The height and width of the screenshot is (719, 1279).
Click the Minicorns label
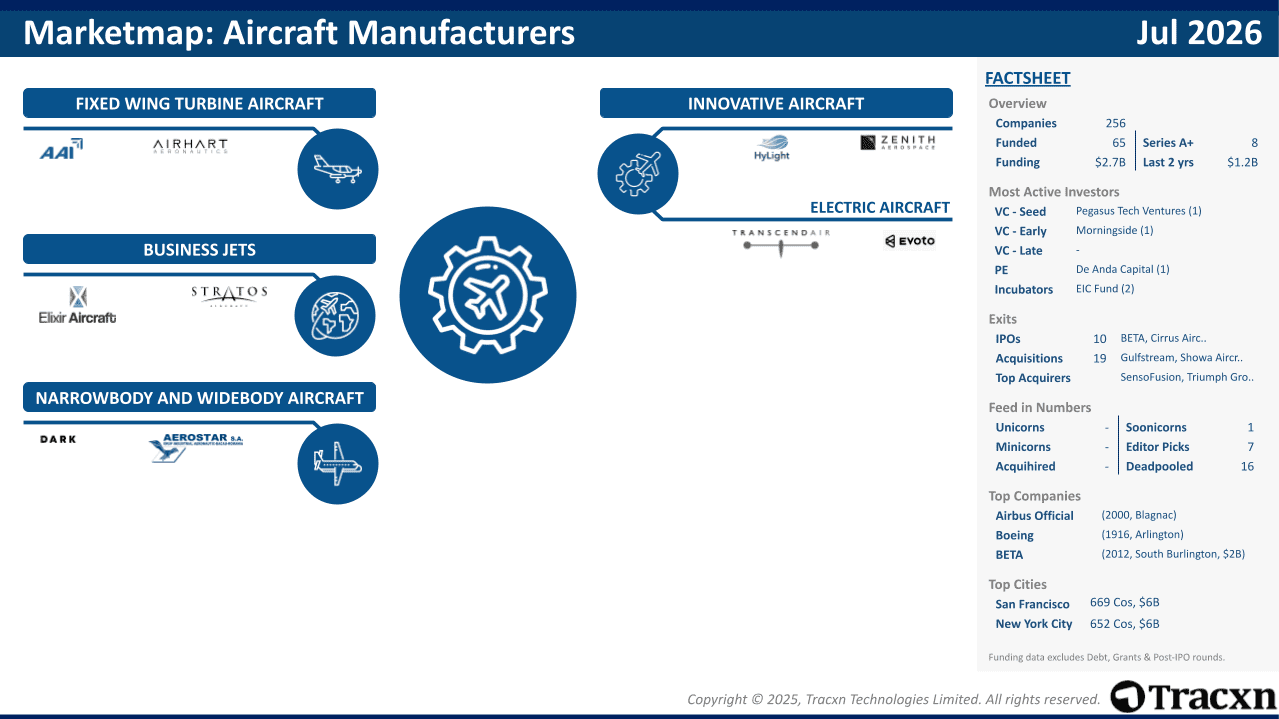point(1023,447)
